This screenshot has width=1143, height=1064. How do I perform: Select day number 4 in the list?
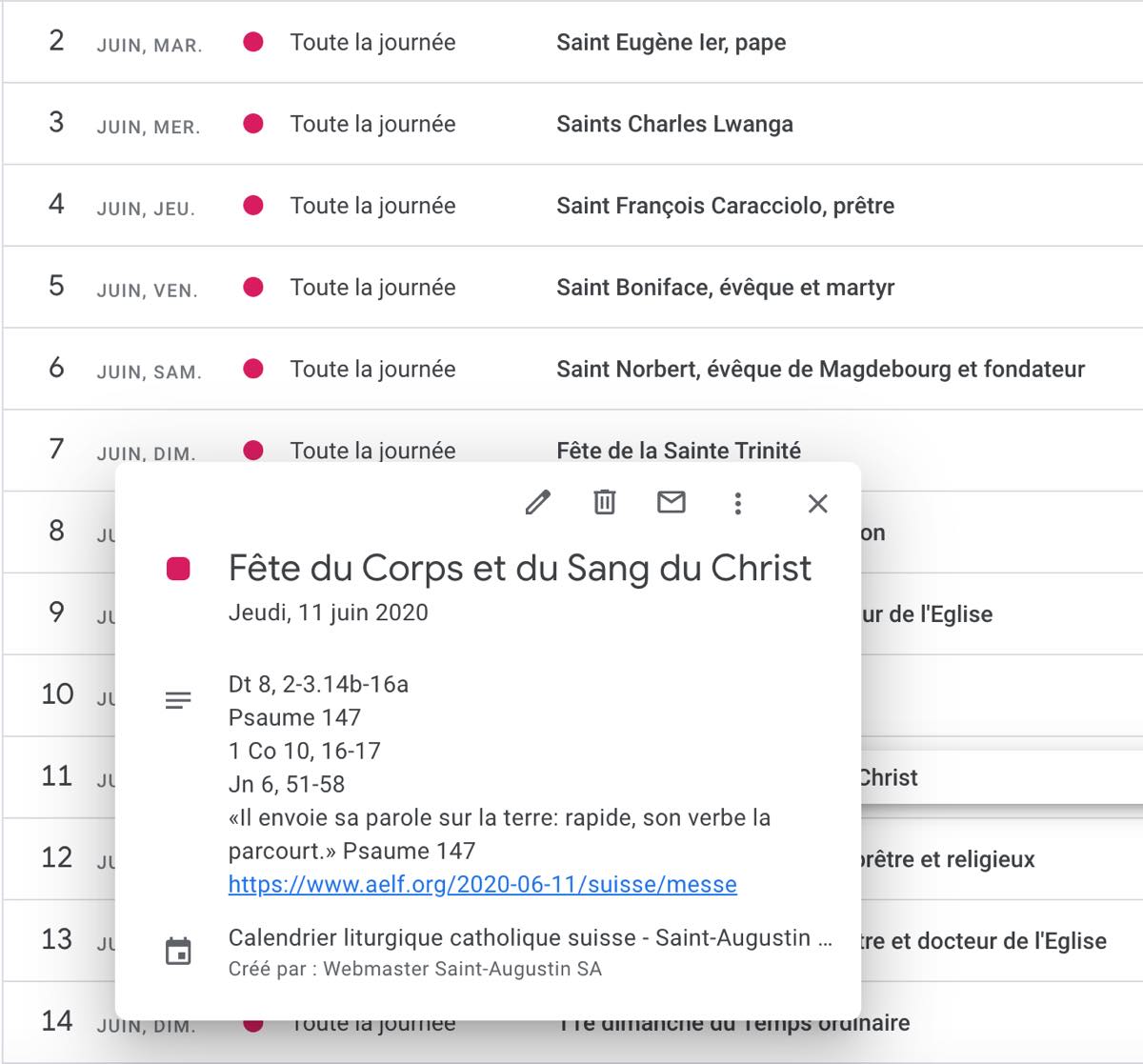[57, 204]
